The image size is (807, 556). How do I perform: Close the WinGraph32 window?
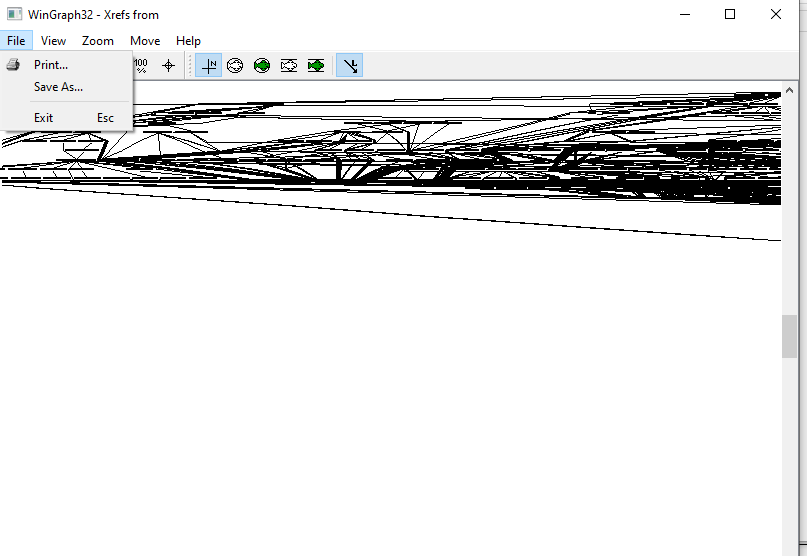click(776, 14)
